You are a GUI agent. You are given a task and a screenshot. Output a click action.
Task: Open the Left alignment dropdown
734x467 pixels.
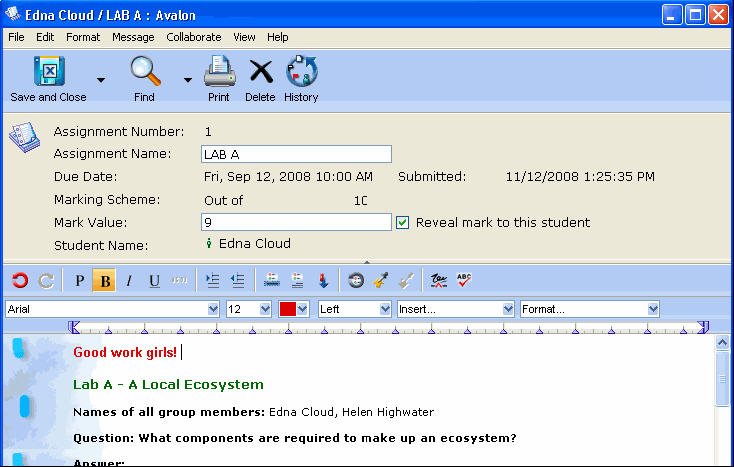point(385,310)
